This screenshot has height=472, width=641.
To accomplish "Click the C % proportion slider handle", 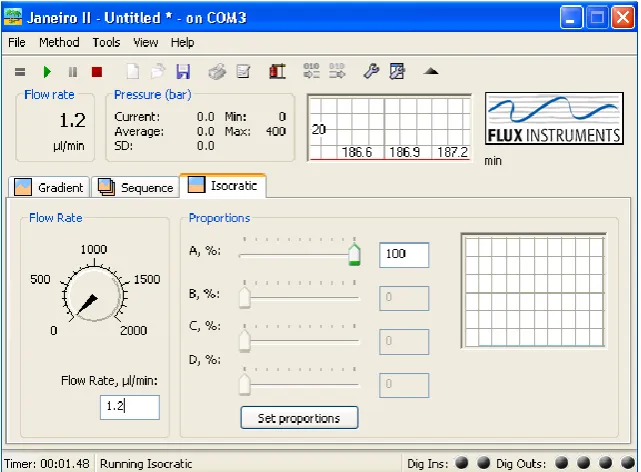I will 244,341.
